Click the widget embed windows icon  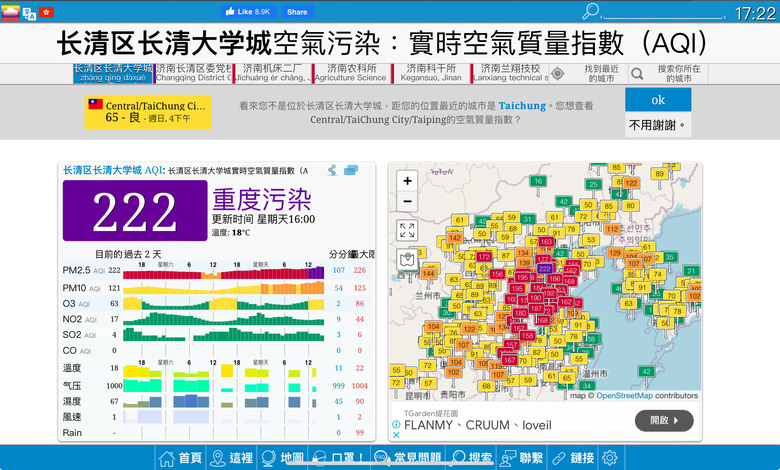point(351,171)
